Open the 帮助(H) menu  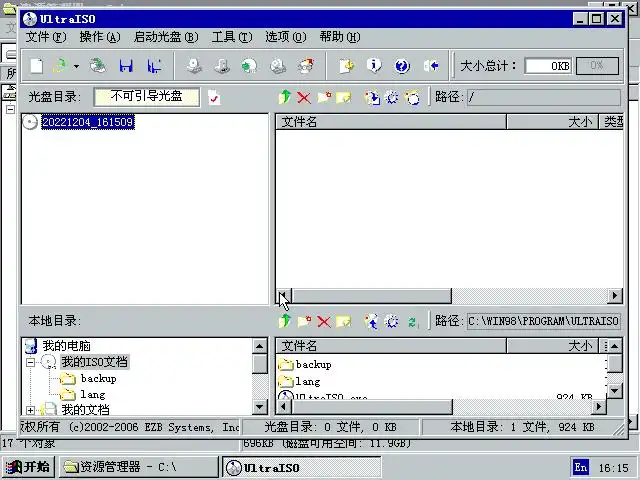pyautogui.click(x=340, y=37)
